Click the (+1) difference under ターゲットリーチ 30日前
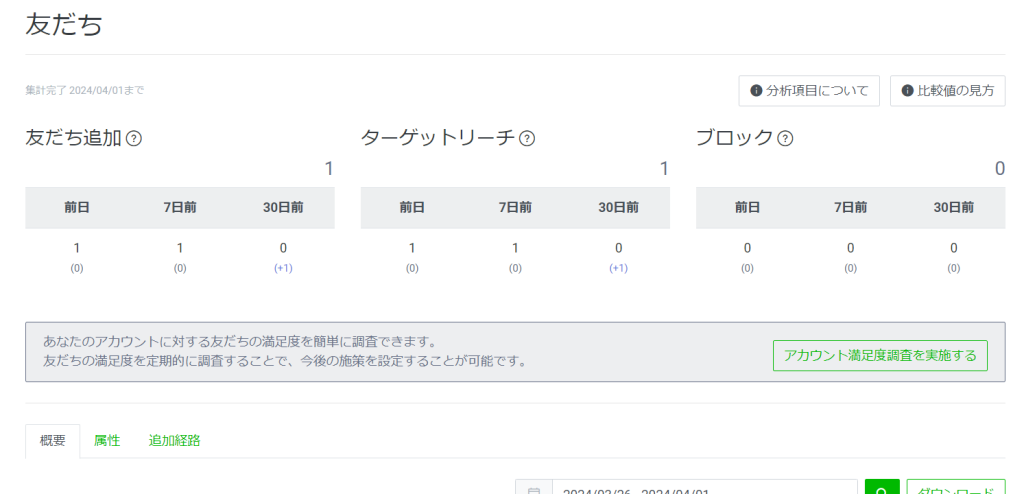The image size is (1024, 494). [x=618, y=269]
